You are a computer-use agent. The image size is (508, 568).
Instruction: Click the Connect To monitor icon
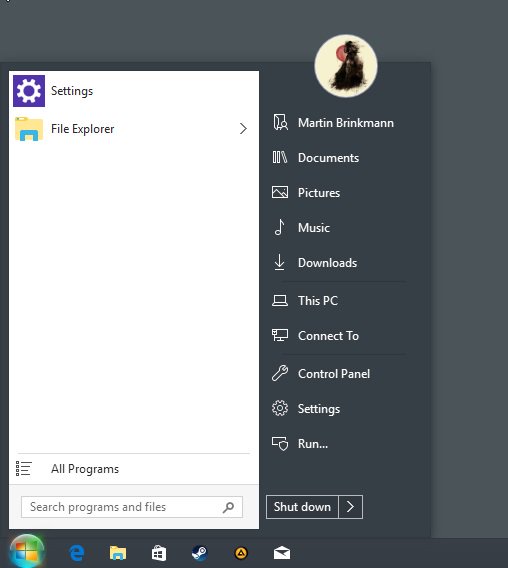[280, 335]
